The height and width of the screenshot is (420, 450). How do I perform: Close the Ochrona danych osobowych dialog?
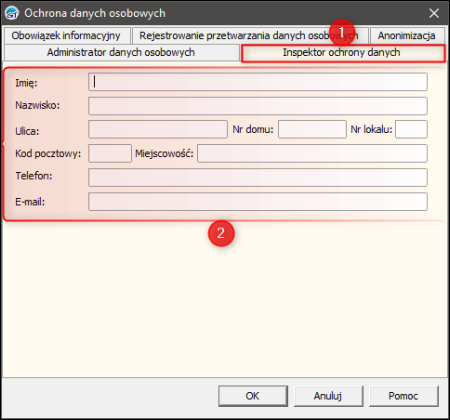(x=434, y=13)
